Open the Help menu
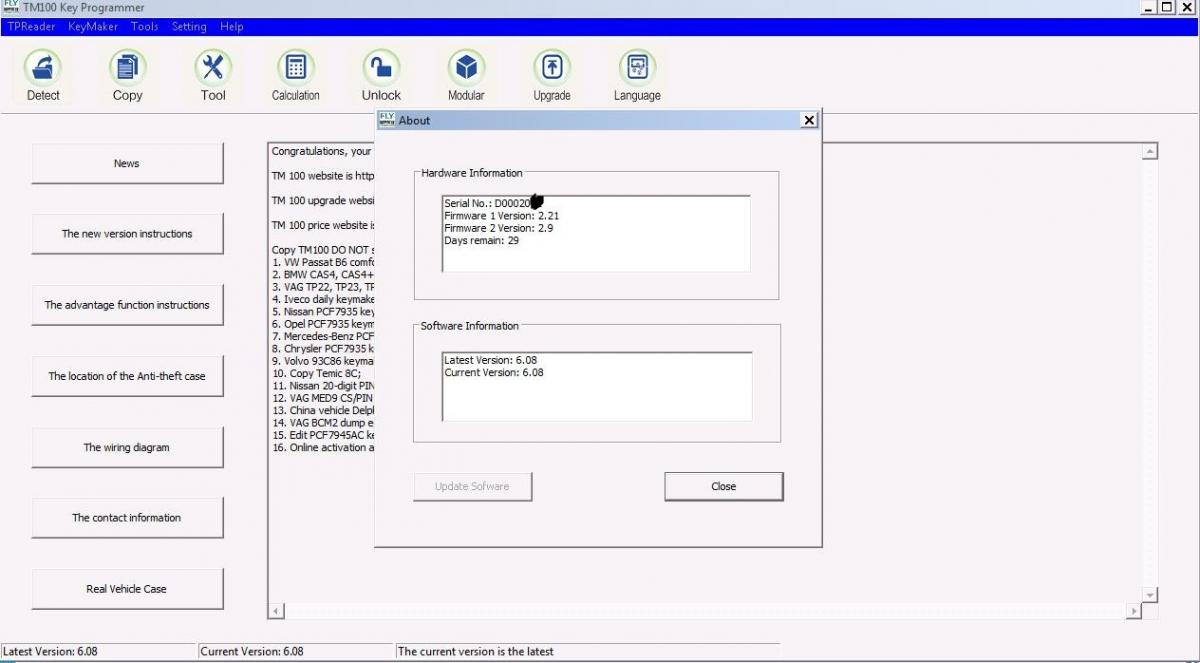 pos(232,27)
